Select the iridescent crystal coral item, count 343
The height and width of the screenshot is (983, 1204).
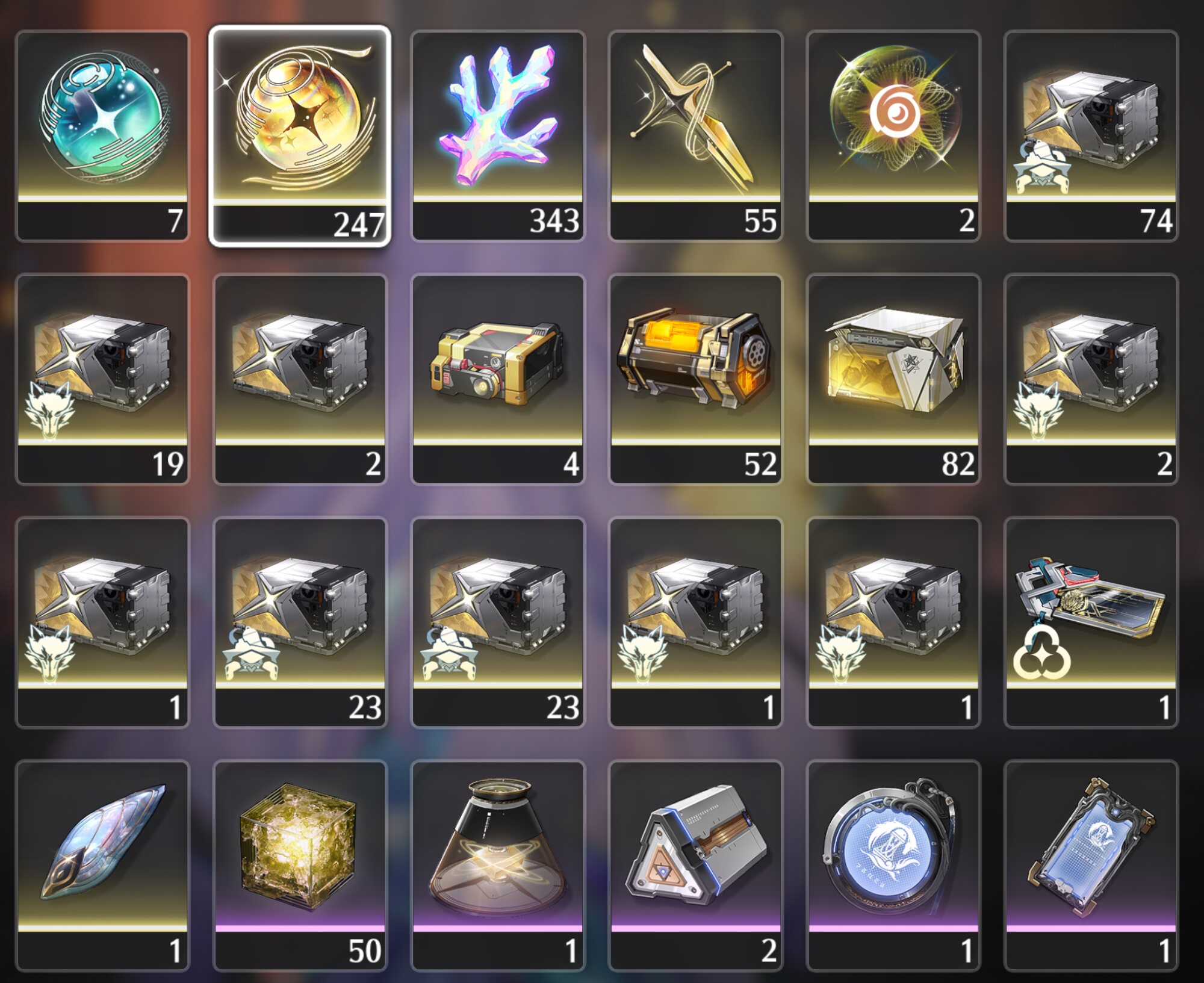tap(498, 136)
